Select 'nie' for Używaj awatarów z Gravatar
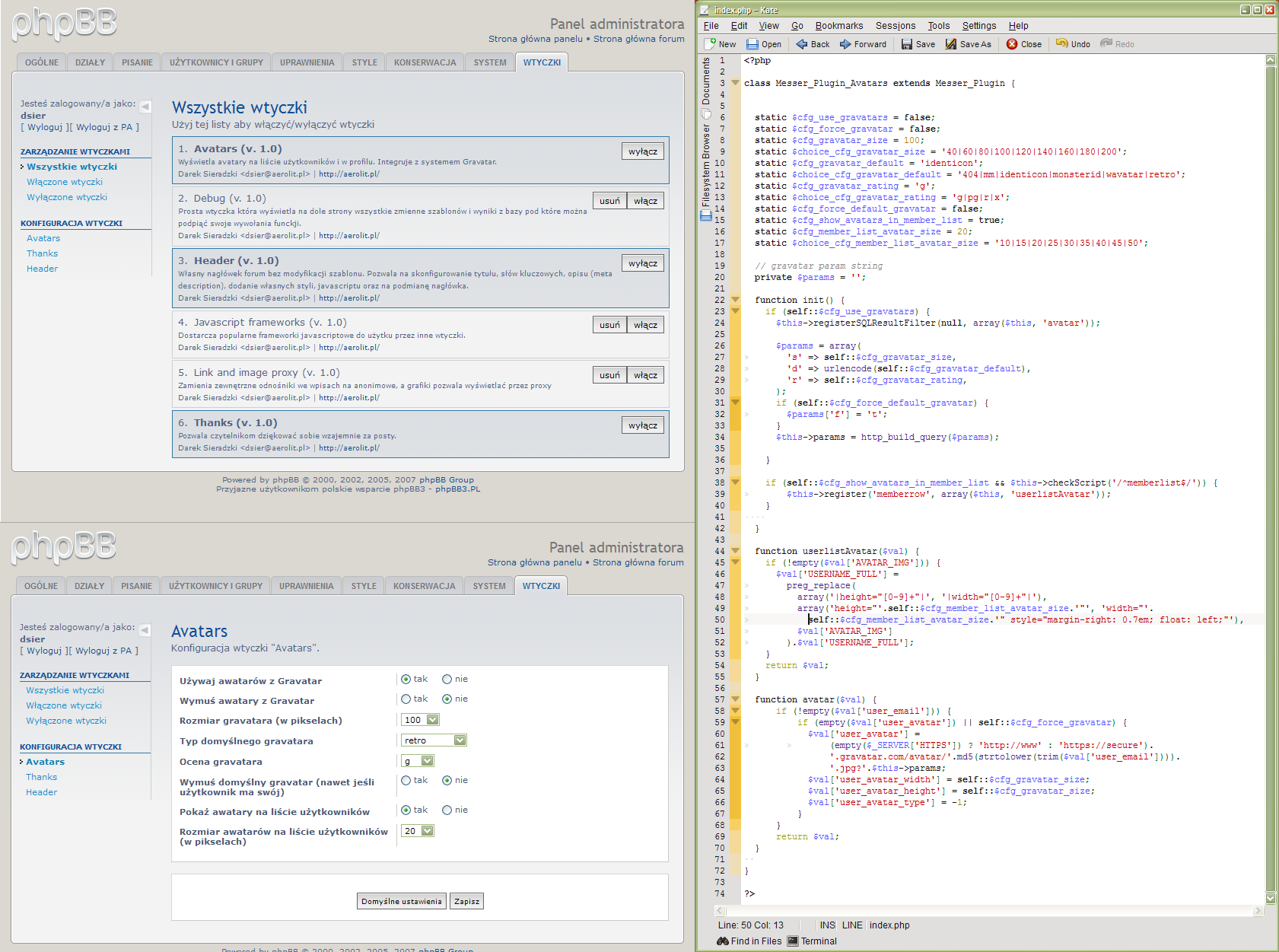 (x=447, y=680)
